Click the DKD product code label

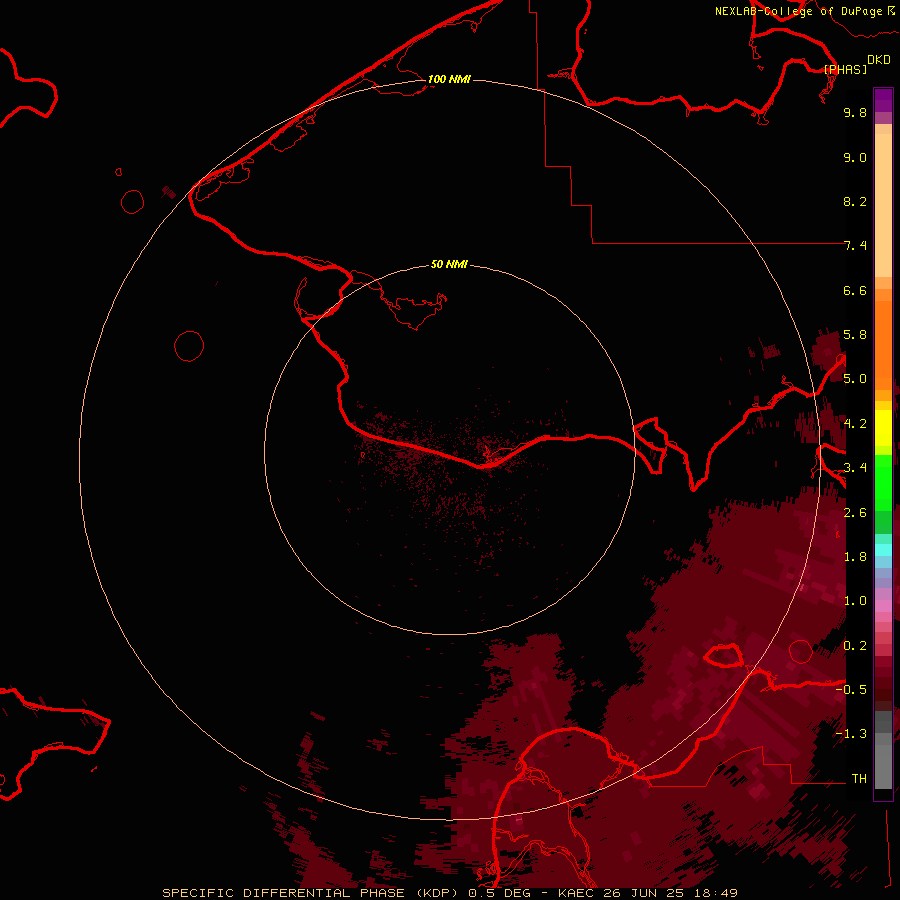(879, 60)
